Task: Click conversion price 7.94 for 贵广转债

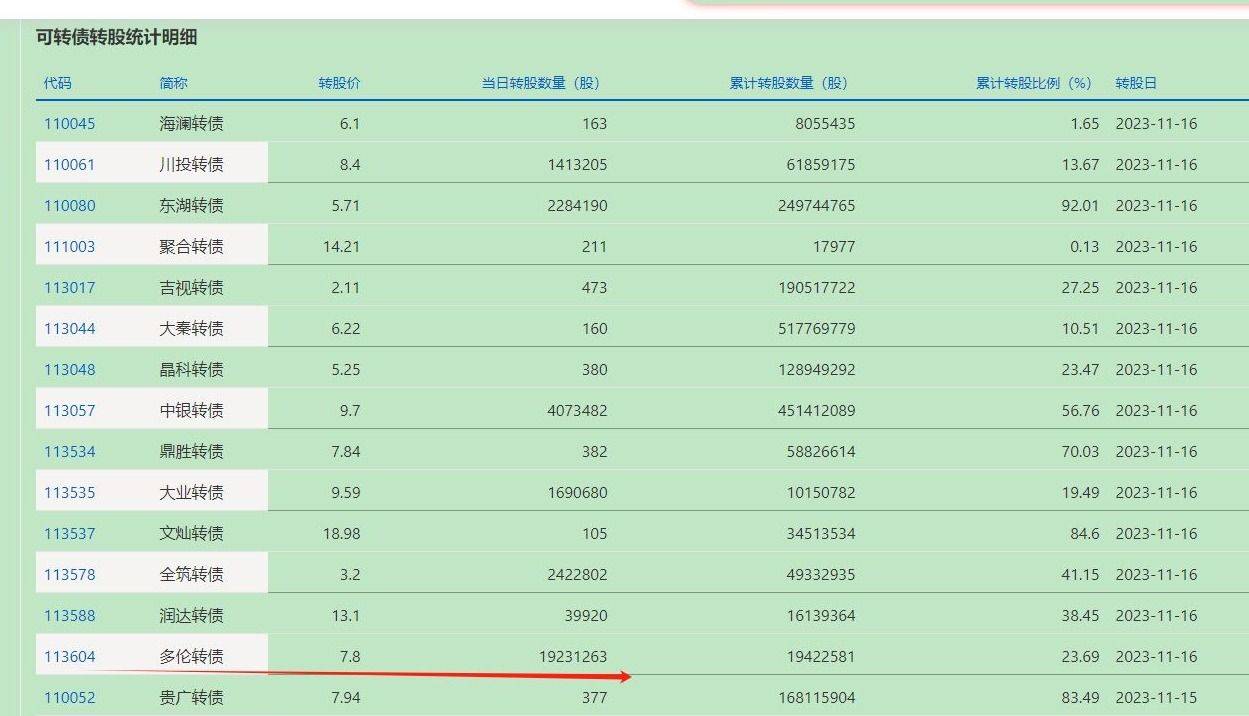Action: [345, 698]
